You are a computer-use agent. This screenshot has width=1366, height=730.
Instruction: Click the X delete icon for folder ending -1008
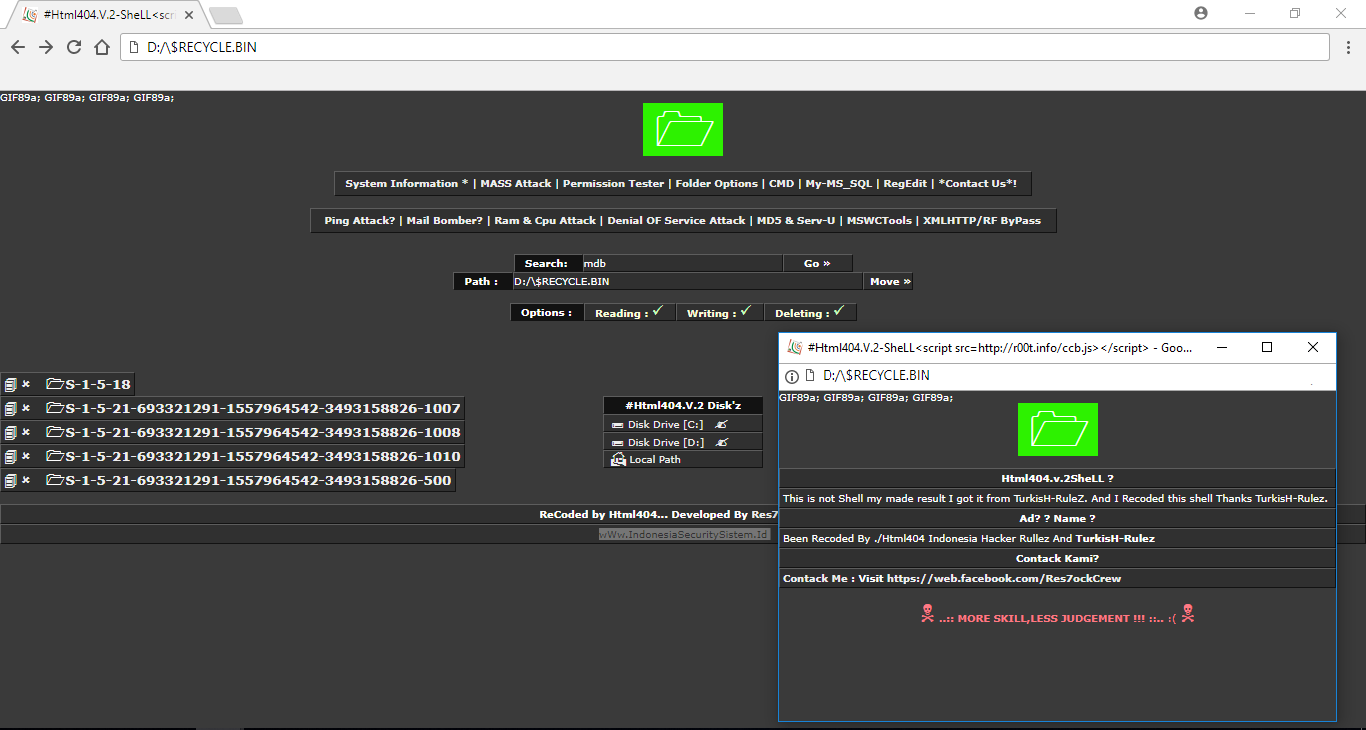(x=26, y=432)
